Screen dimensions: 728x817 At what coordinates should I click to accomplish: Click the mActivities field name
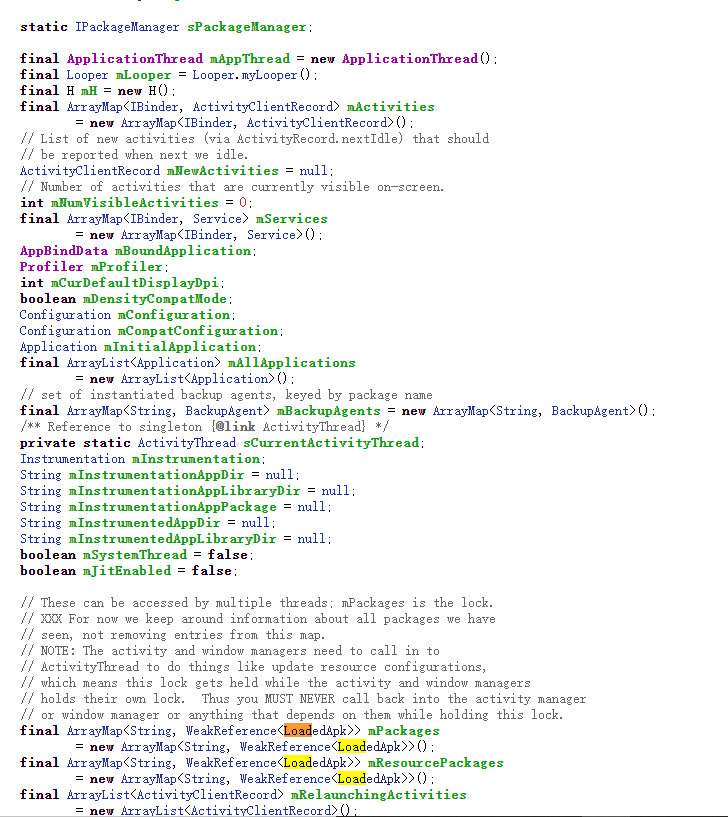(x=390, y=107)
